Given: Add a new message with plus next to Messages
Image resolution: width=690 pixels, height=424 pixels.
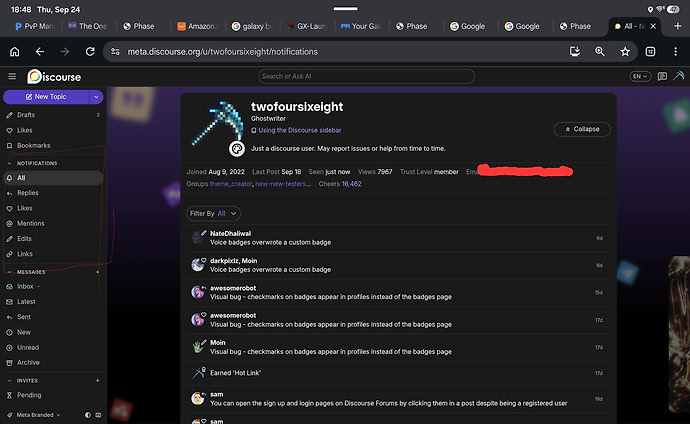Looking at the screenshot, I should coord(98,272).
